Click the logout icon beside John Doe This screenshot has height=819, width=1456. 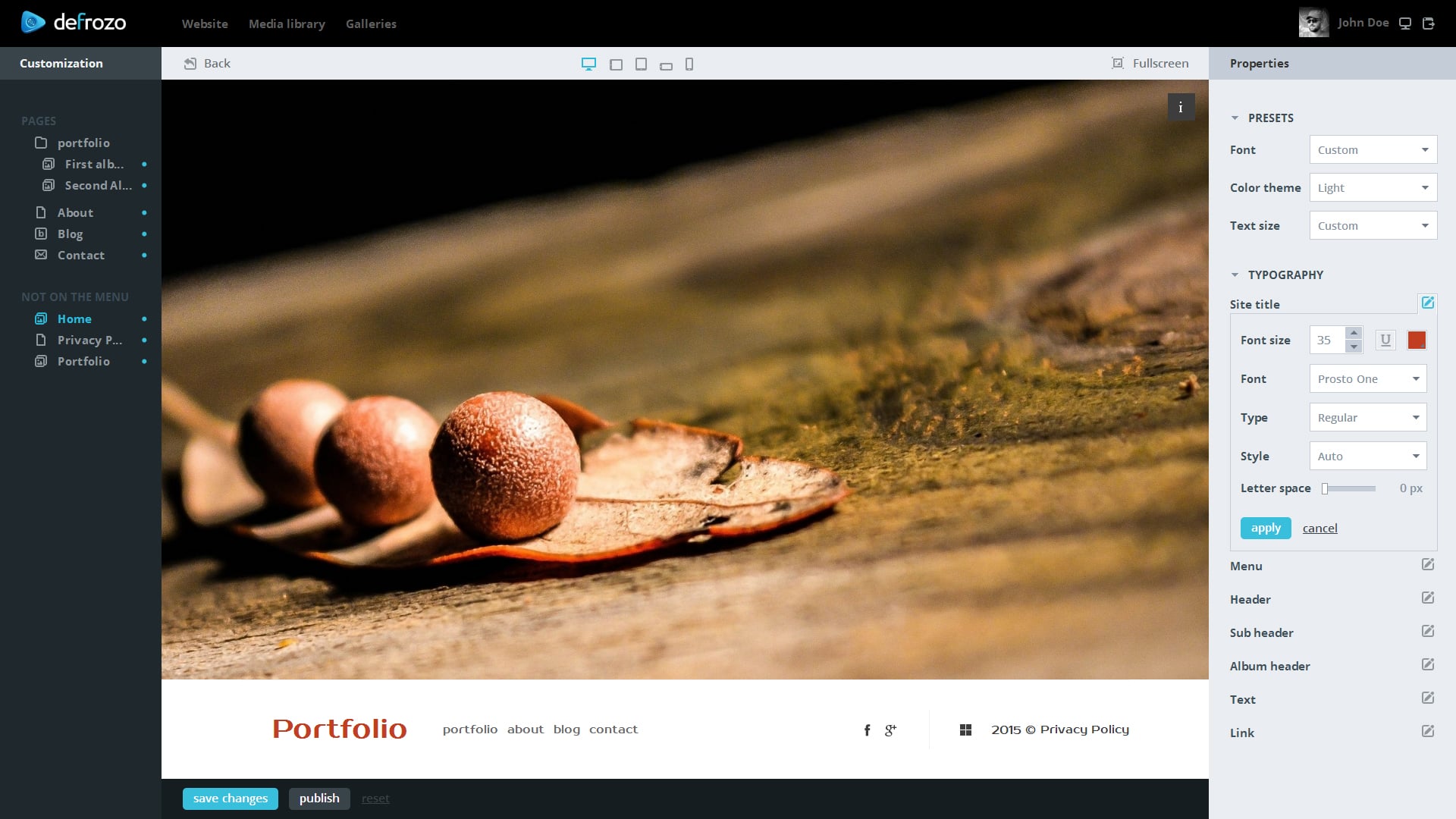(1429, 24)
